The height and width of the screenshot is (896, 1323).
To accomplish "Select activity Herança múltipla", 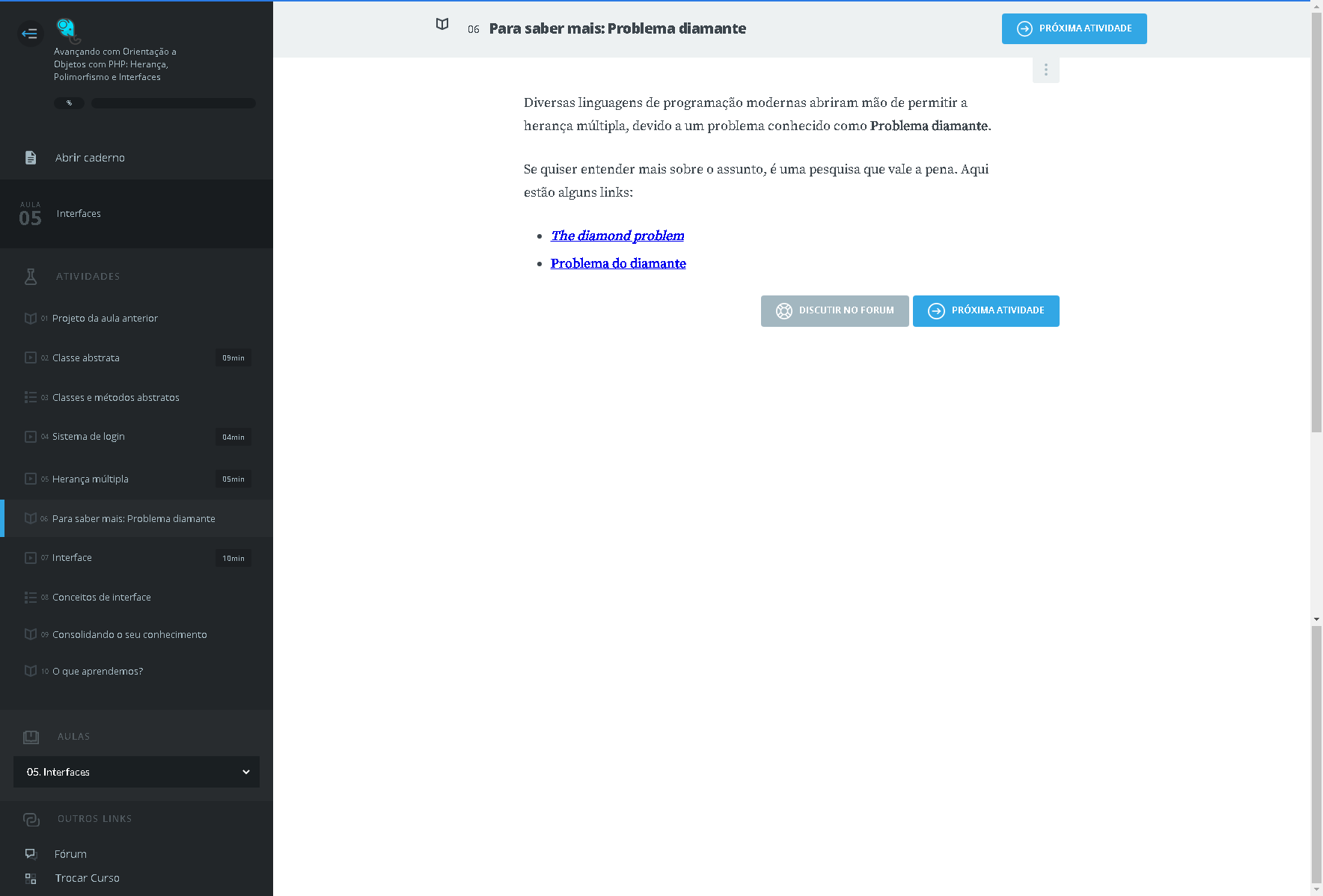I will [91, 479].
